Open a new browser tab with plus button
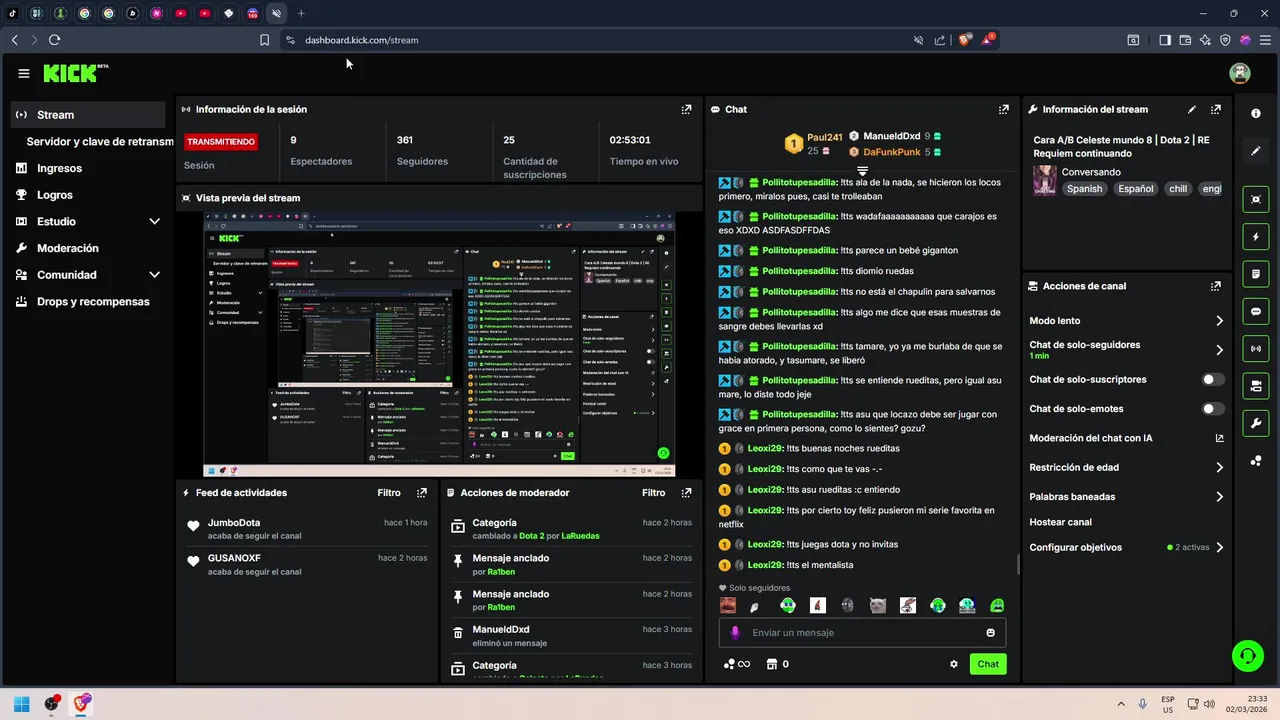The image size is (1280, 720). [301, 13]
